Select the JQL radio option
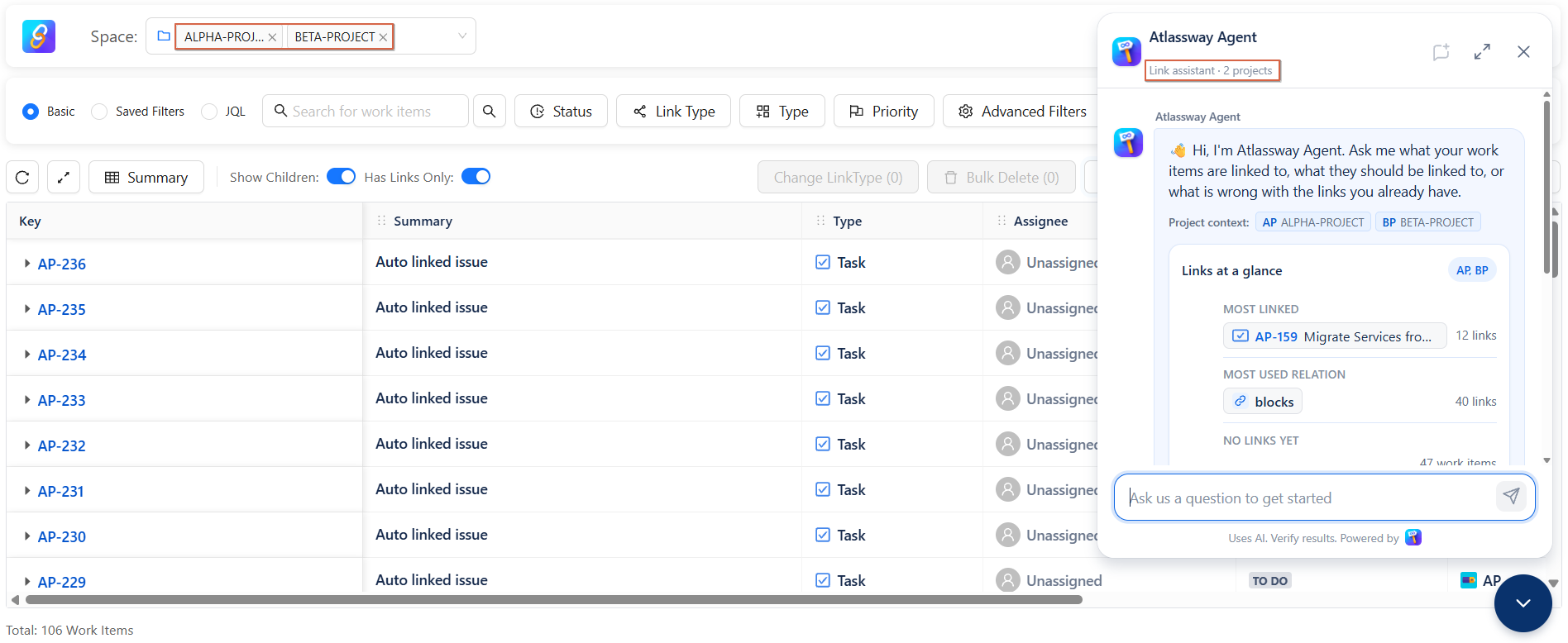 [x=209, y=112]
